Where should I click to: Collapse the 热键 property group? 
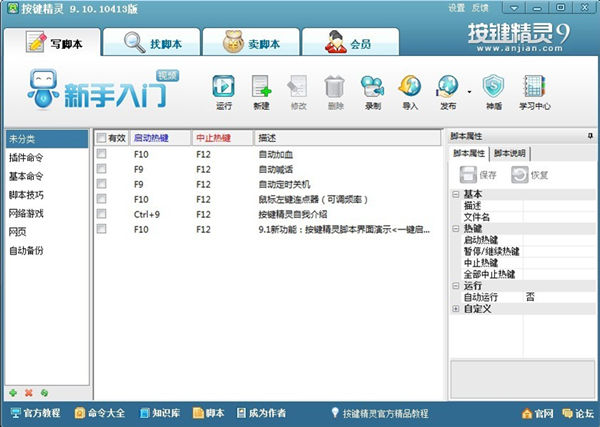(455, 228)
